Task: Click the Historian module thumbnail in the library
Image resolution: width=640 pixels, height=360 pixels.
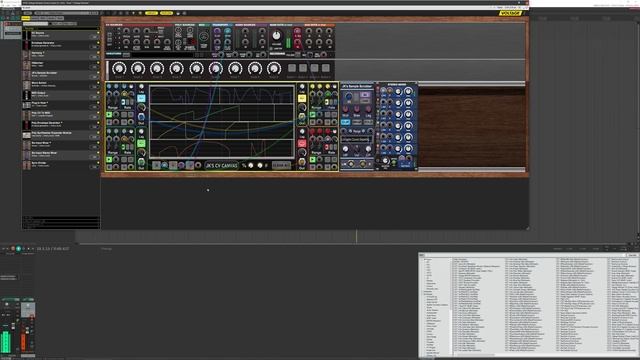Action: tap(27, 64)
